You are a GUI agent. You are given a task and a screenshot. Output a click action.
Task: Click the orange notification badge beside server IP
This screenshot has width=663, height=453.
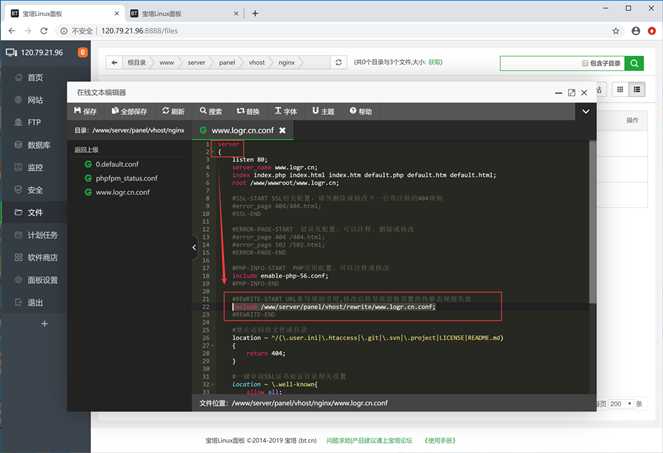[x=82, y=52]
